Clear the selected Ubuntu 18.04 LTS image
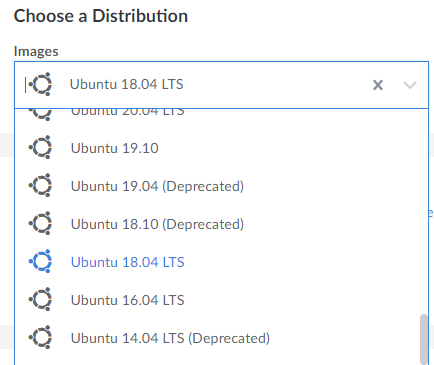 (x=378, y=85)
